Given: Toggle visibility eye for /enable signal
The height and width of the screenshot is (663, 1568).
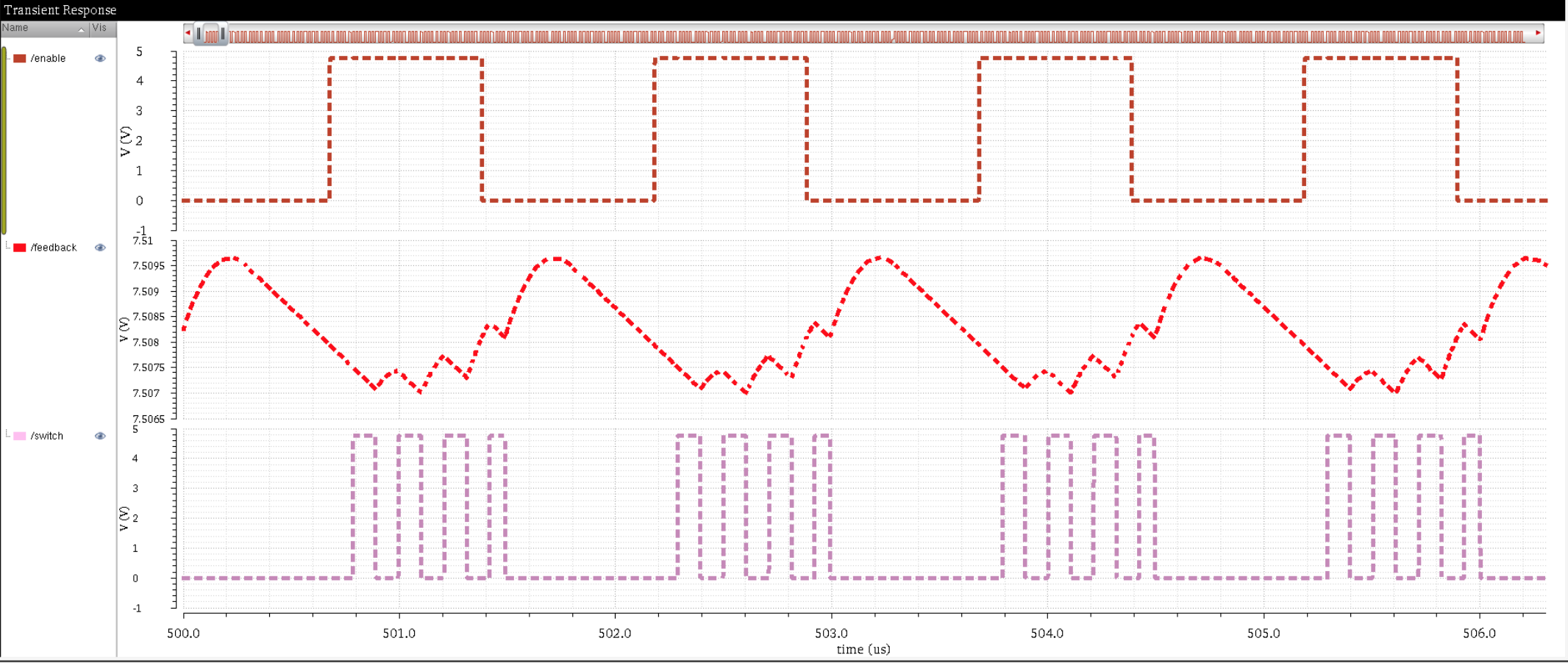Looking at the screenshot, I should (100, 58).
